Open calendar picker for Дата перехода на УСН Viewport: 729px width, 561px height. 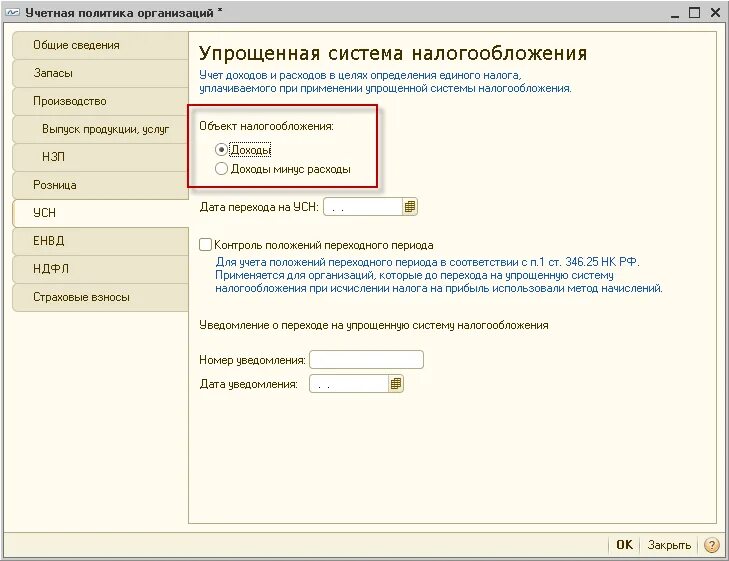[x=410, y=207]
